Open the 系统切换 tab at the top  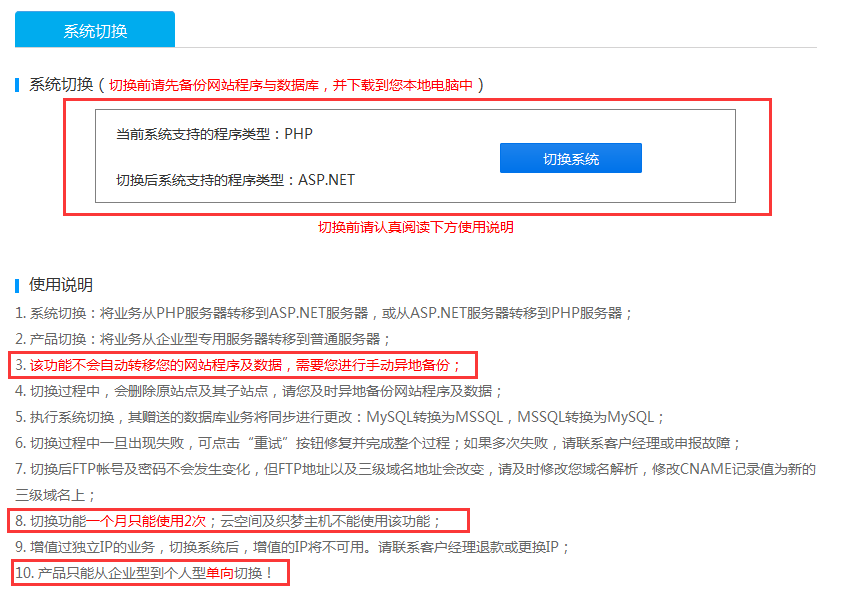click(x=95, y=30)
